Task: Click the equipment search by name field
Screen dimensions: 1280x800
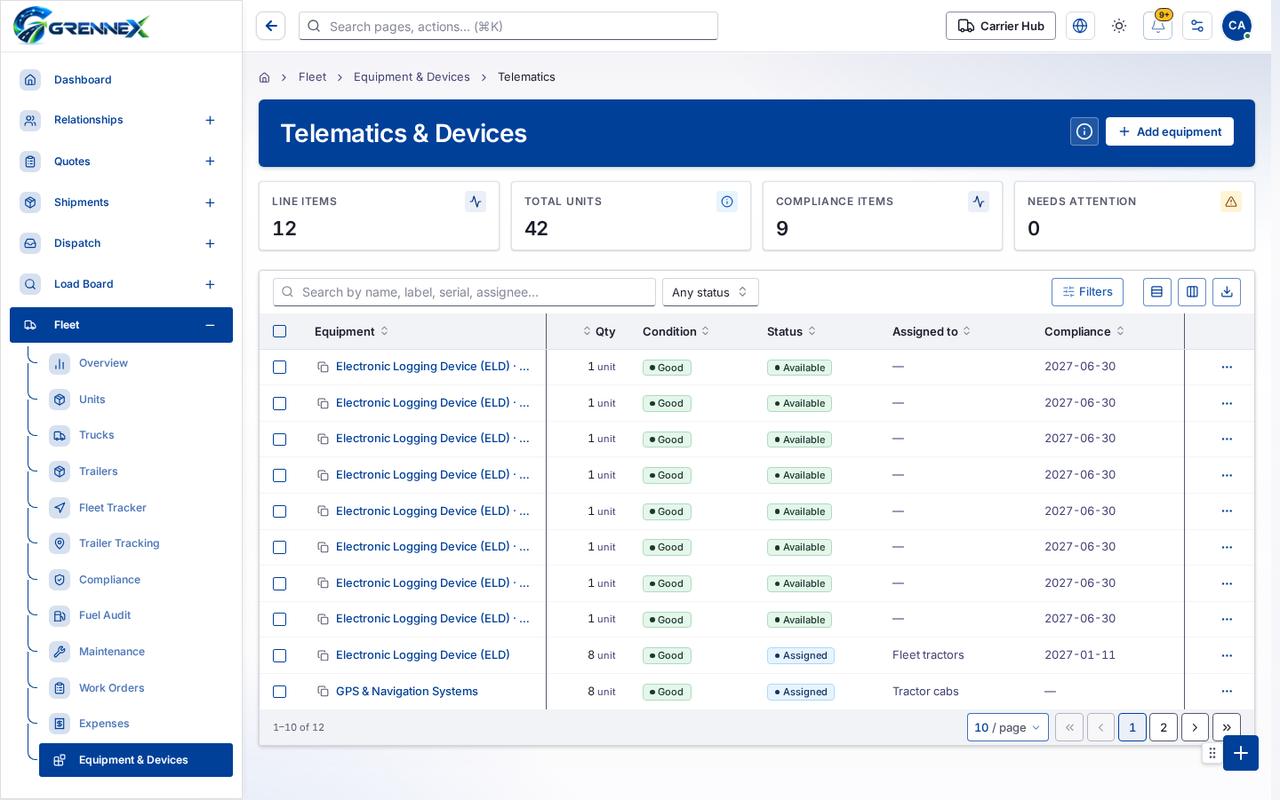Action: pos(464,292)
